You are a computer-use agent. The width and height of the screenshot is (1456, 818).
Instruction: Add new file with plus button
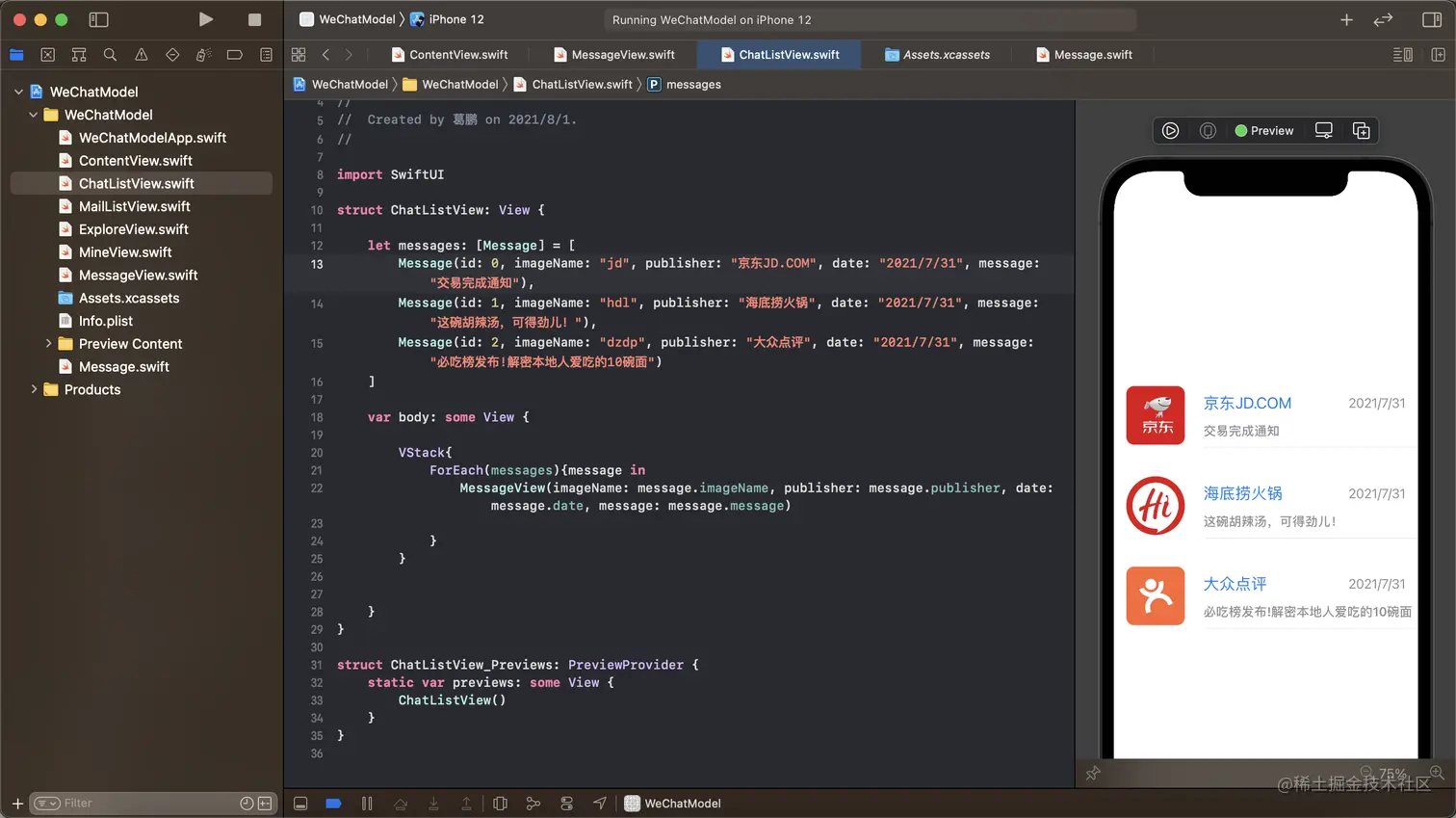[17, 804]
